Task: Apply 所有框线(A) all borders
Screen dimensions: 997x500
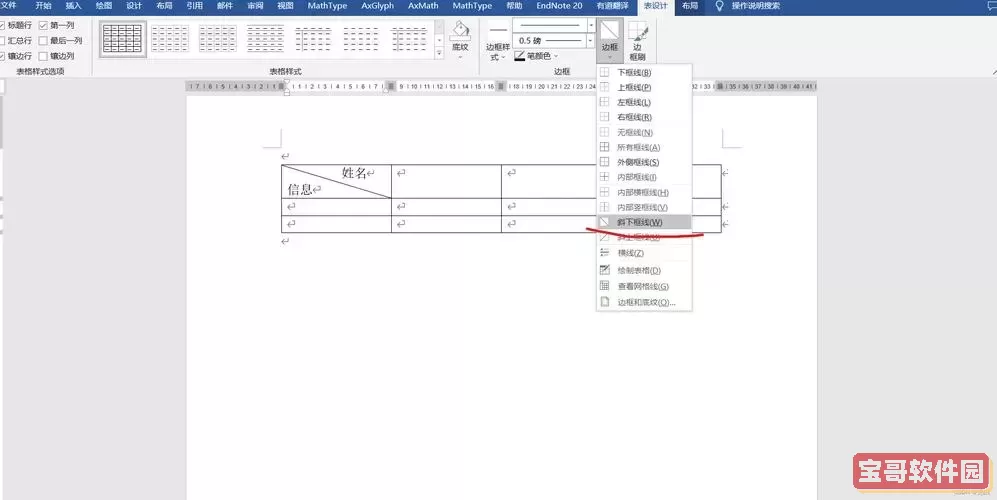Action: [643, 148]
